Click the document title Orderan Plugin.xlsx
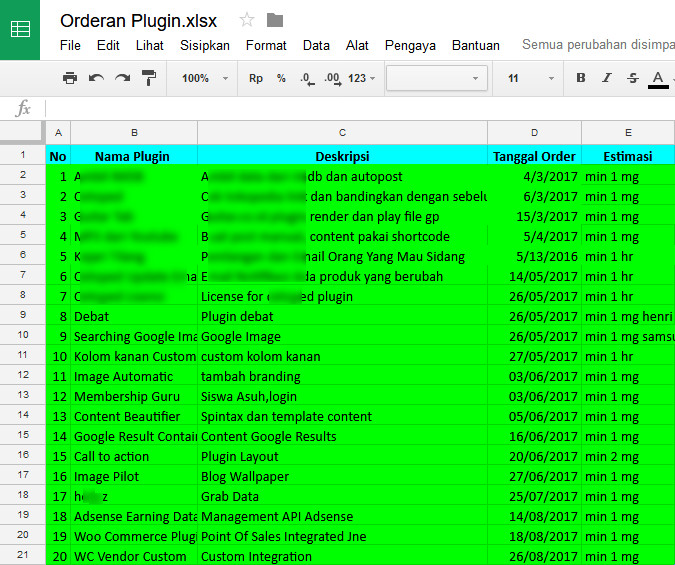 tap(138, 21)
